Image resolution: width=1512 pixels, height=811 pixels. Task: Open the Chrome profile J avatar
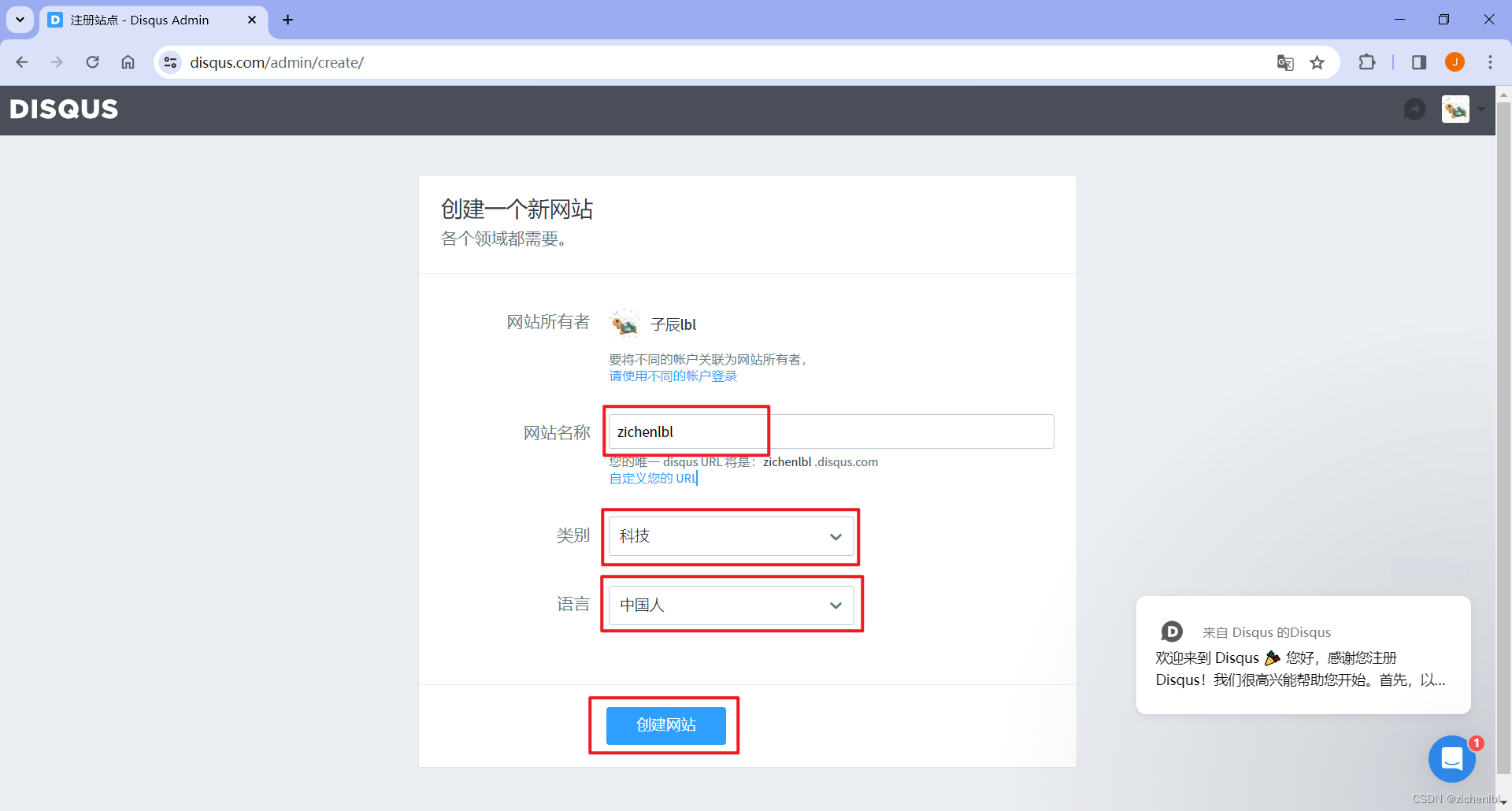(x=1455, y=62)
